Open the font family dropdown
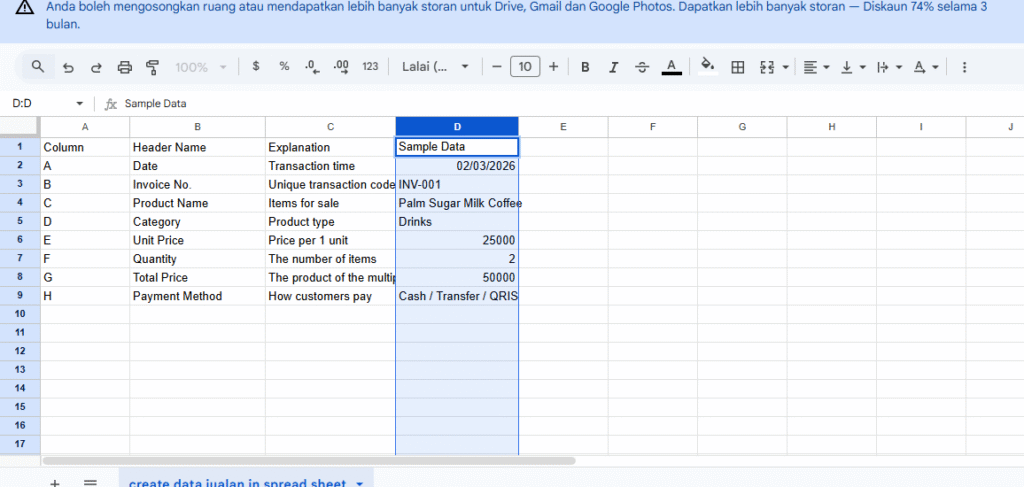Screen dimensions: 1024x487 point(436,67)
